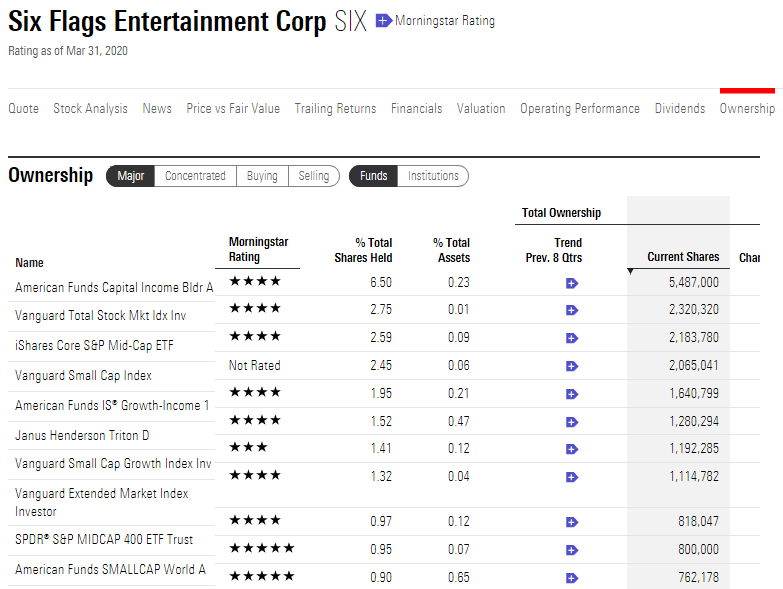The image size is (783, 589).
Task: Open Vanguard Small Cap Growth Index Inv
Action: (113, 464)
